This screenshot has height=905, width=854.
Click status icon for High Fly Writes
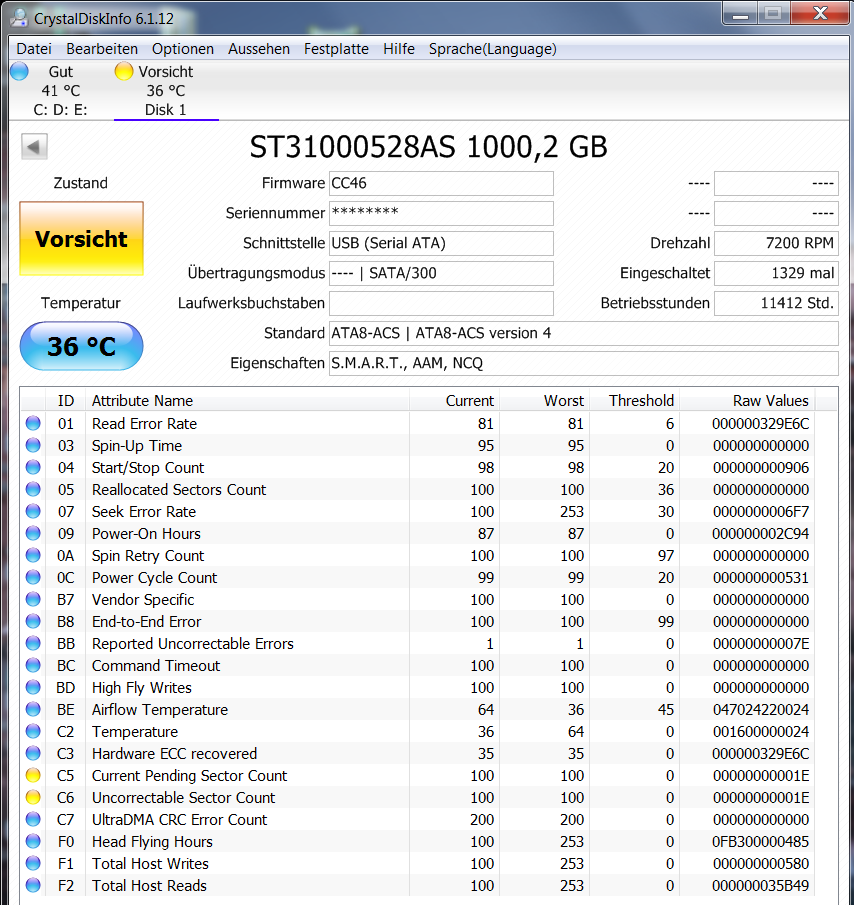[x=33, y=687]
